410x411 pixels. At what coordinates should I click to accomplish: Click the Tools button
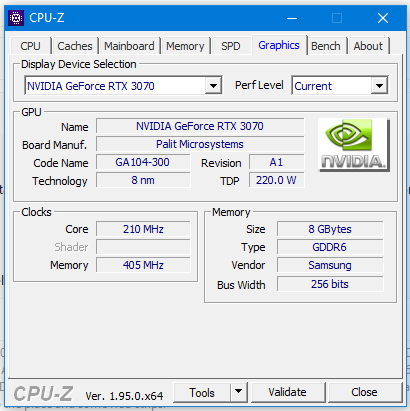(202, 392)
